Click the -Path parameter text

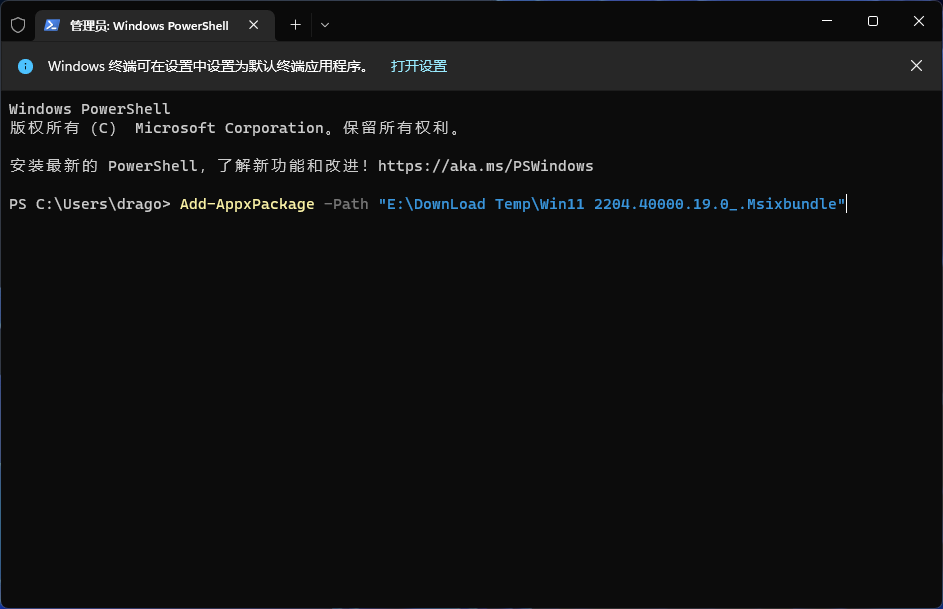(x=345, y=203)
